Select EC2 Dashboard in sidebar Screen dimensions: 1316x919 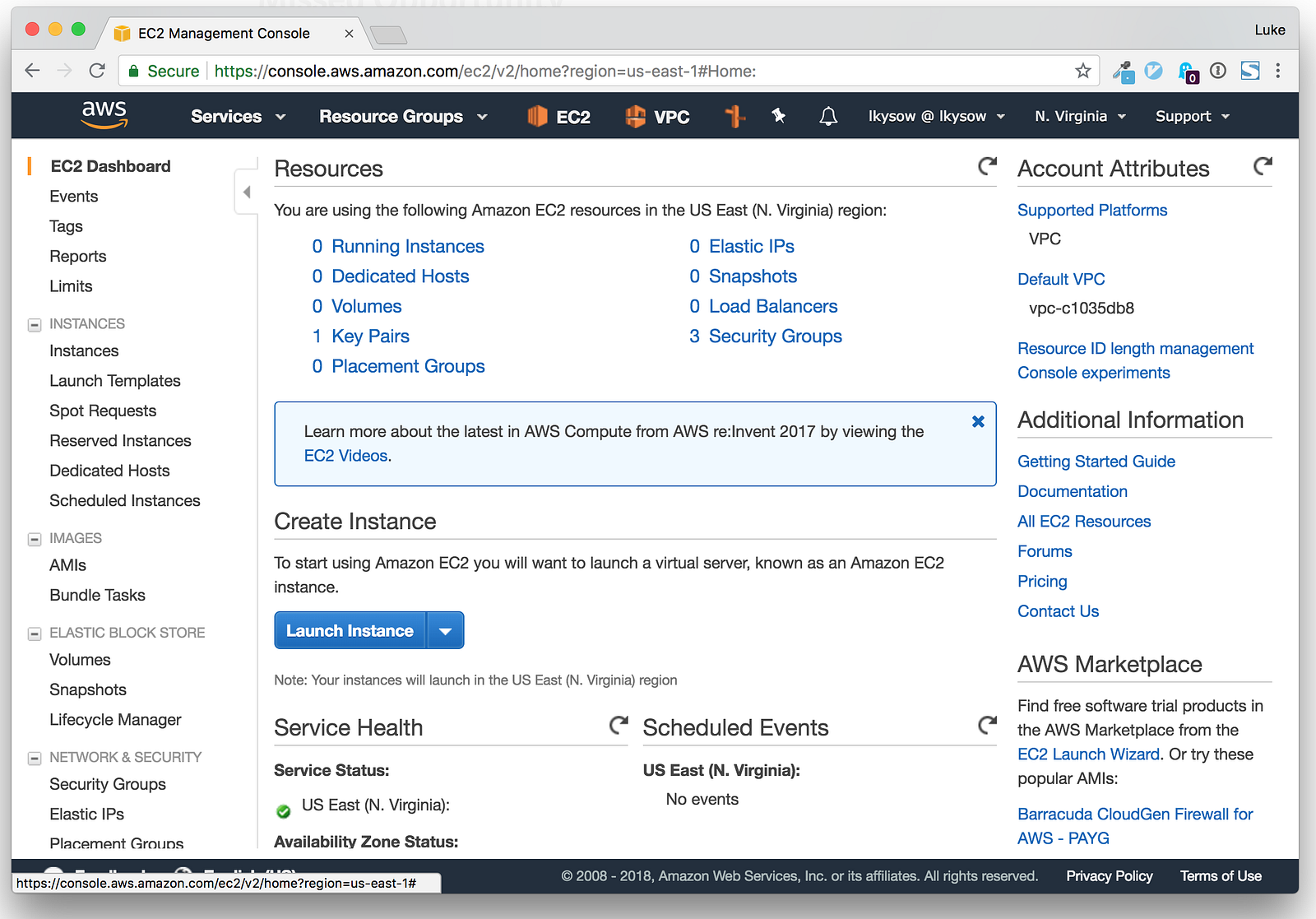click(110, 166)
